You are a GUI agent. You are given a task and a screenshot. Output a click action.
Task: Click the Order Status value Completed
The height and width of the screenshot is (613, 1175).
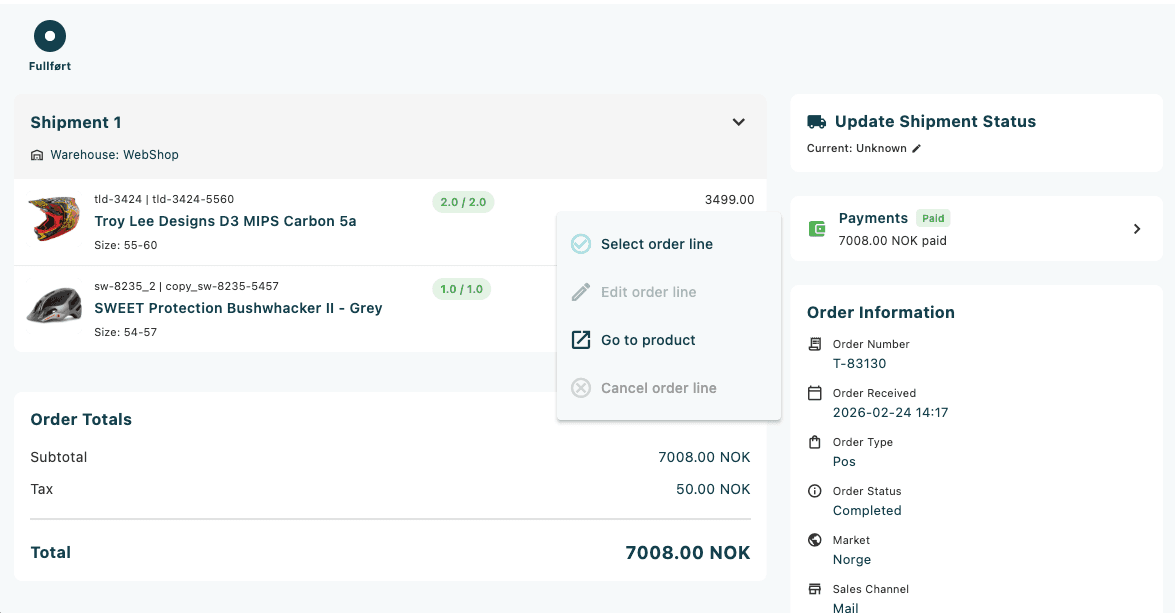[x=867, y=510]
